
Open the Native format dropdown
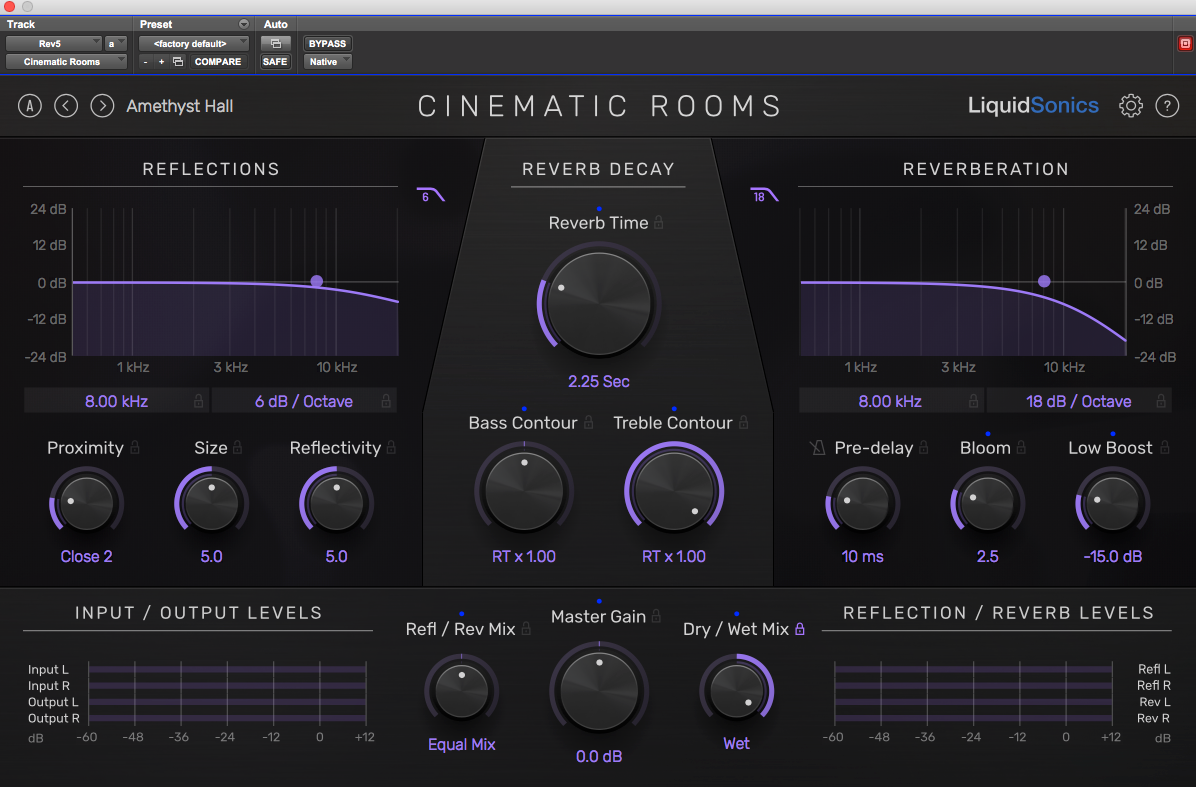click(x=328, y=62)
